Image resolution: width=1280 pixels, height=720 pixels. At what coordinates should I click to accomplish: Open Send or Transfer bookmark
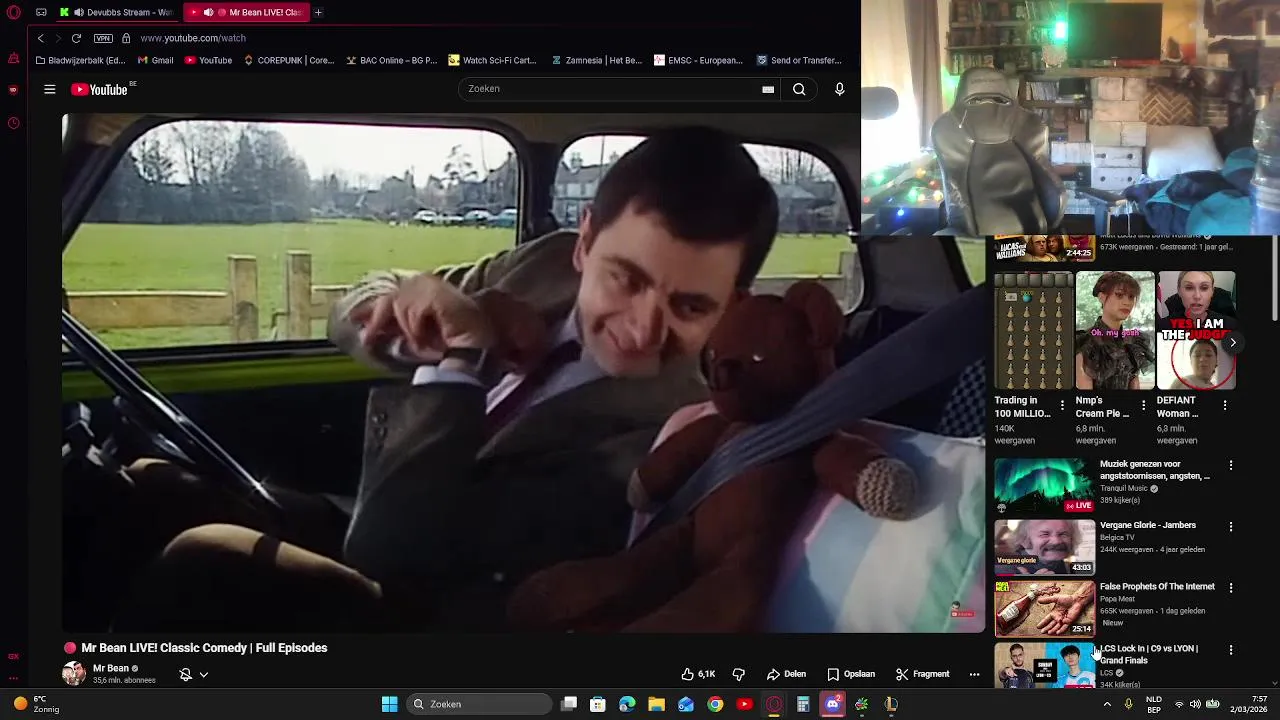(x=799, y=60)
